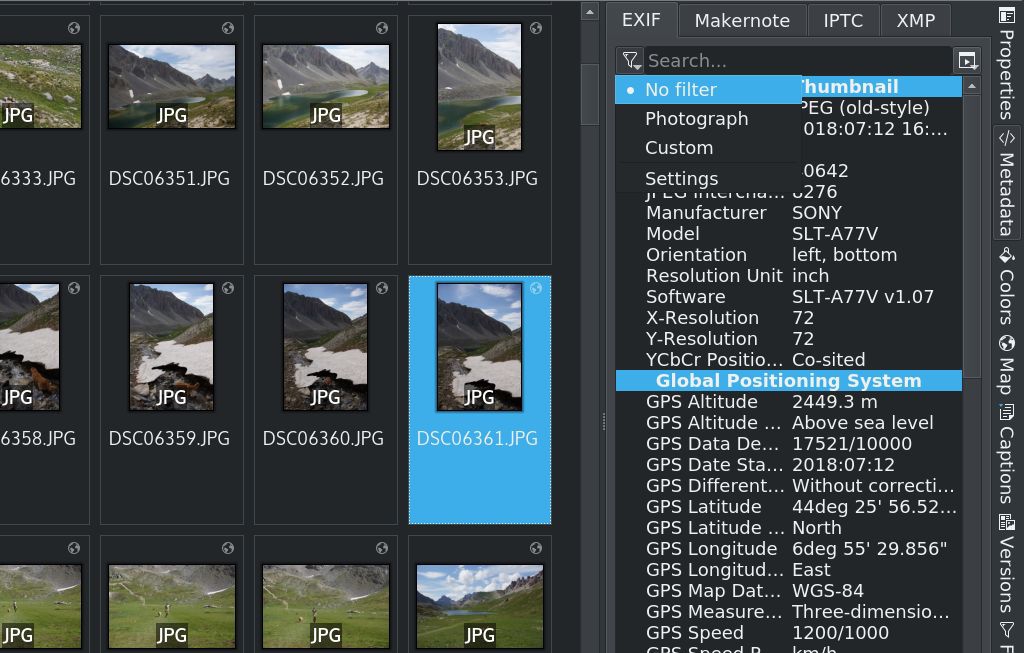This screenshot has width=1024, height=653.
Task: Click the selected DSC06361.JPG thumbnail
Action: [479, 347]
